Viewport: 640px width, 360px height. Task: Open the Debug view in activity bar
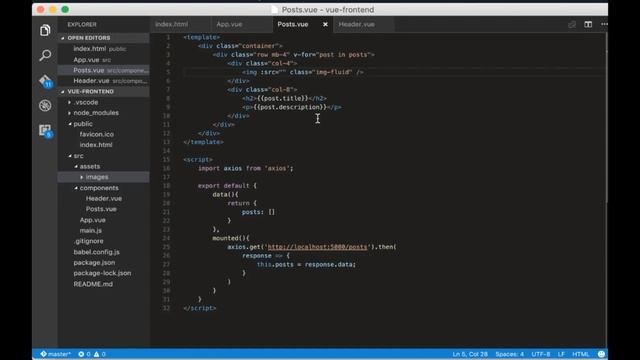[45, 106]
